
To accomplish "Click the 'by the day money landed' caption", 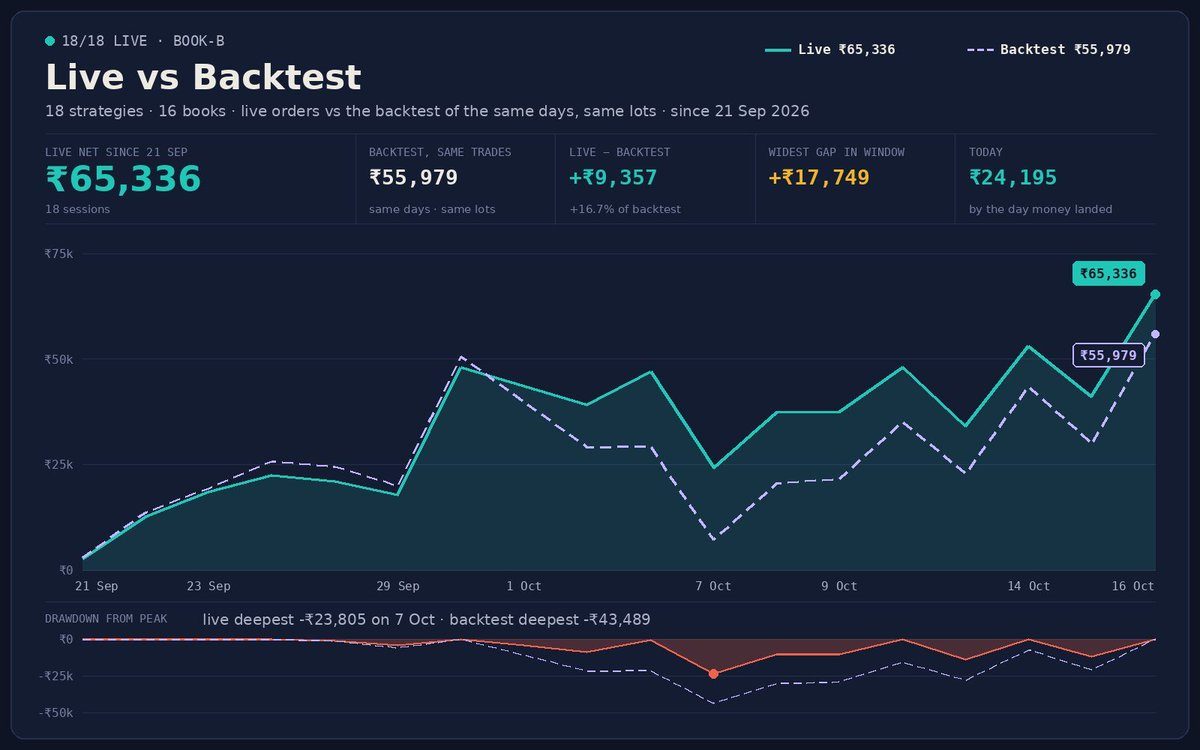I will click(1040, 209).
